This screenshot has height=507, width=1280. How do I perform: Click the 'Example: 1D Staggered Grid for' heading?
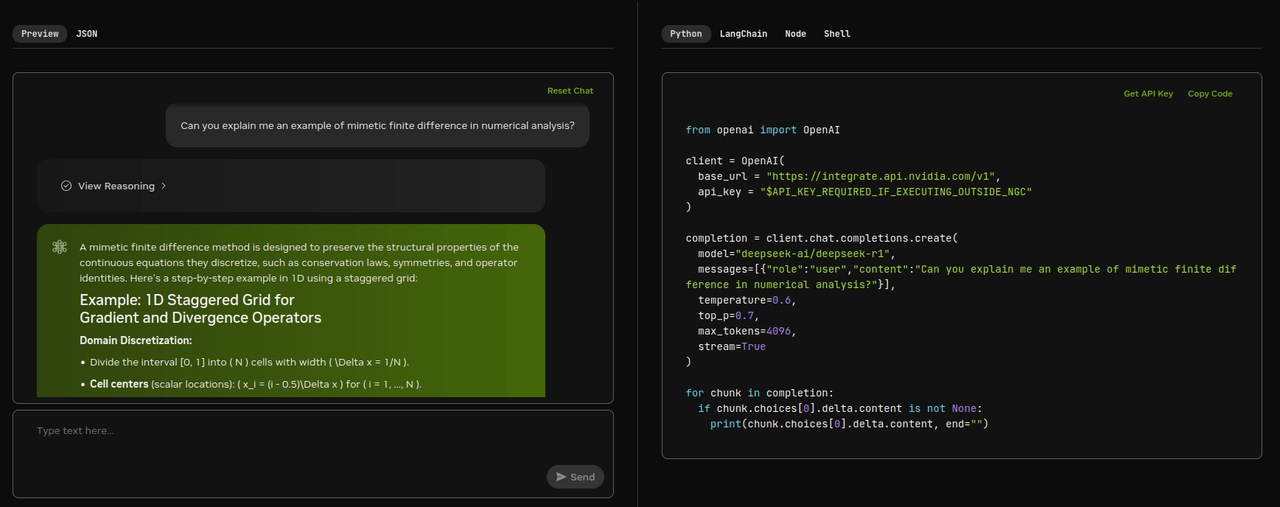click(x=187, y=300)
